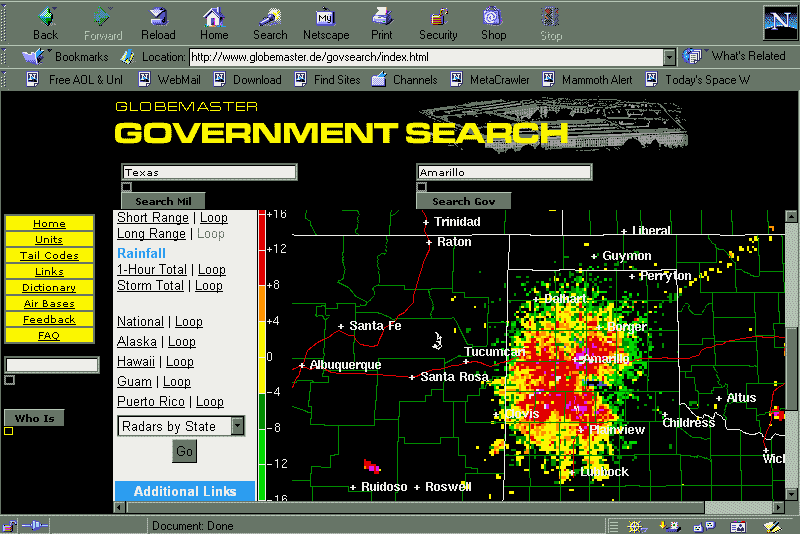The image size is (800, 534).
Task: Open the Today's Space W bookmark
Action: coord(697,80)
